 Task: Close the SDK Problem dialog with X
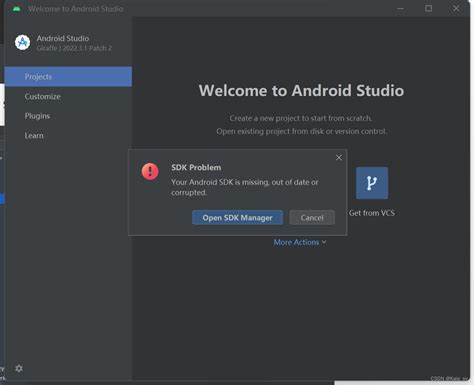[x=339, y=157]
